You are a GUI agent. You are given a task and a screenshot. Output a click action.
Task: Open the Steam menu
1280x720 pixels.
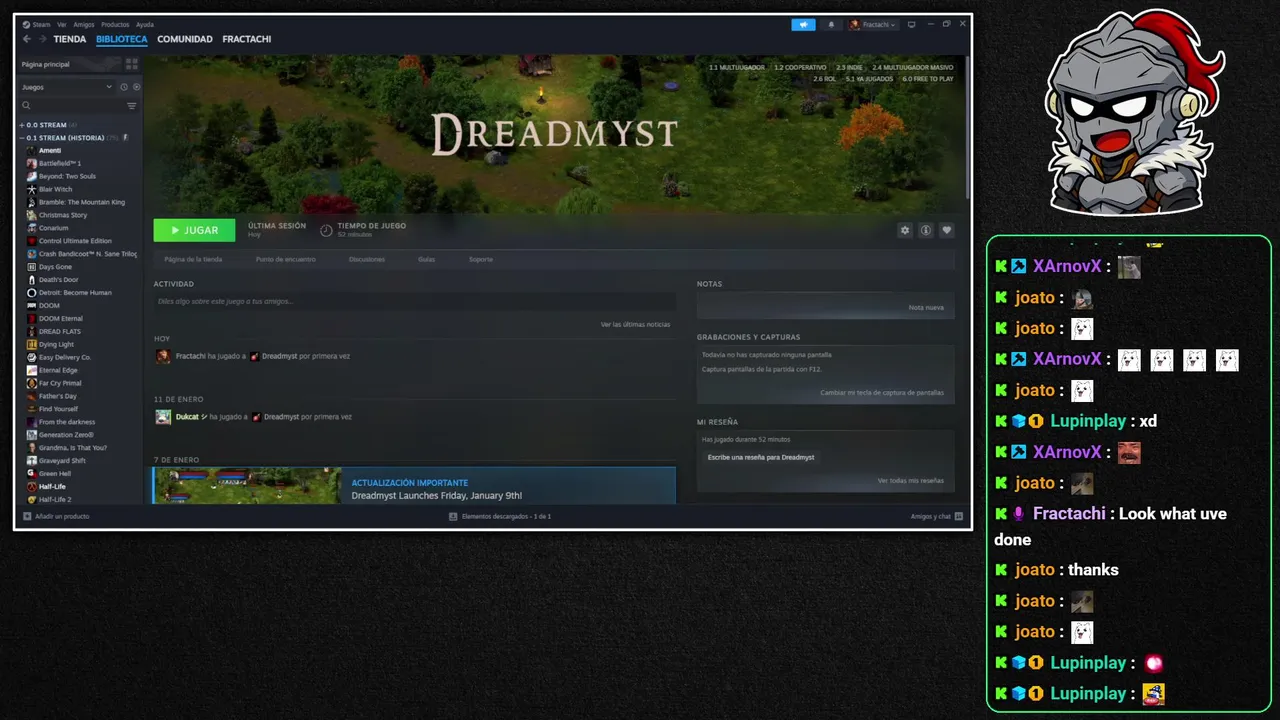point(41,24)
